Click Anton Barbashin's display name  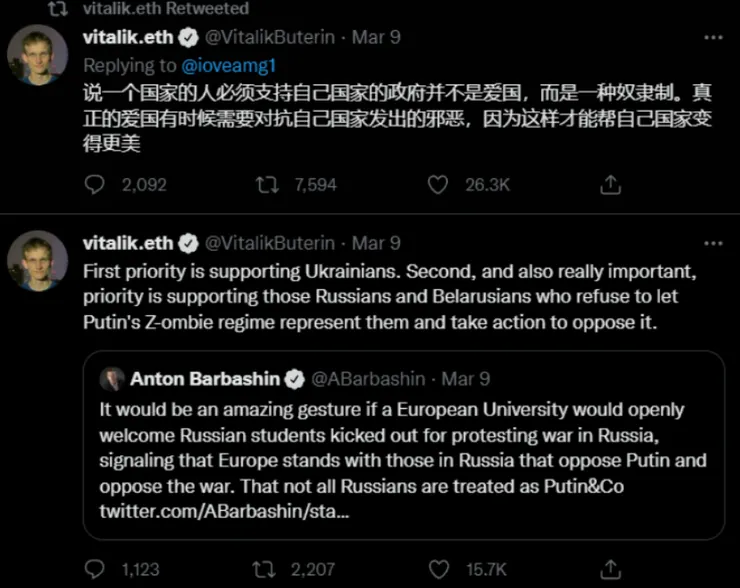(206, 379)
